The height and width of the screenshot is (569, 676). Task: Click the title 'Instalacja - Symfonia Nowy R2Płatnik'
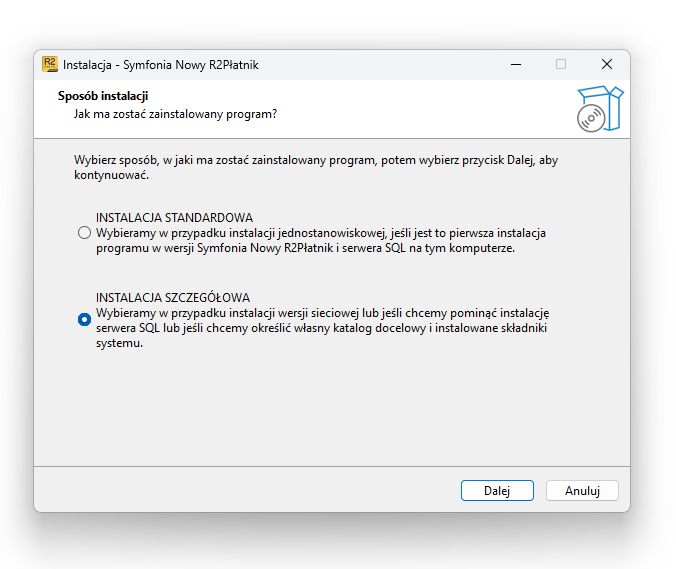160,65
